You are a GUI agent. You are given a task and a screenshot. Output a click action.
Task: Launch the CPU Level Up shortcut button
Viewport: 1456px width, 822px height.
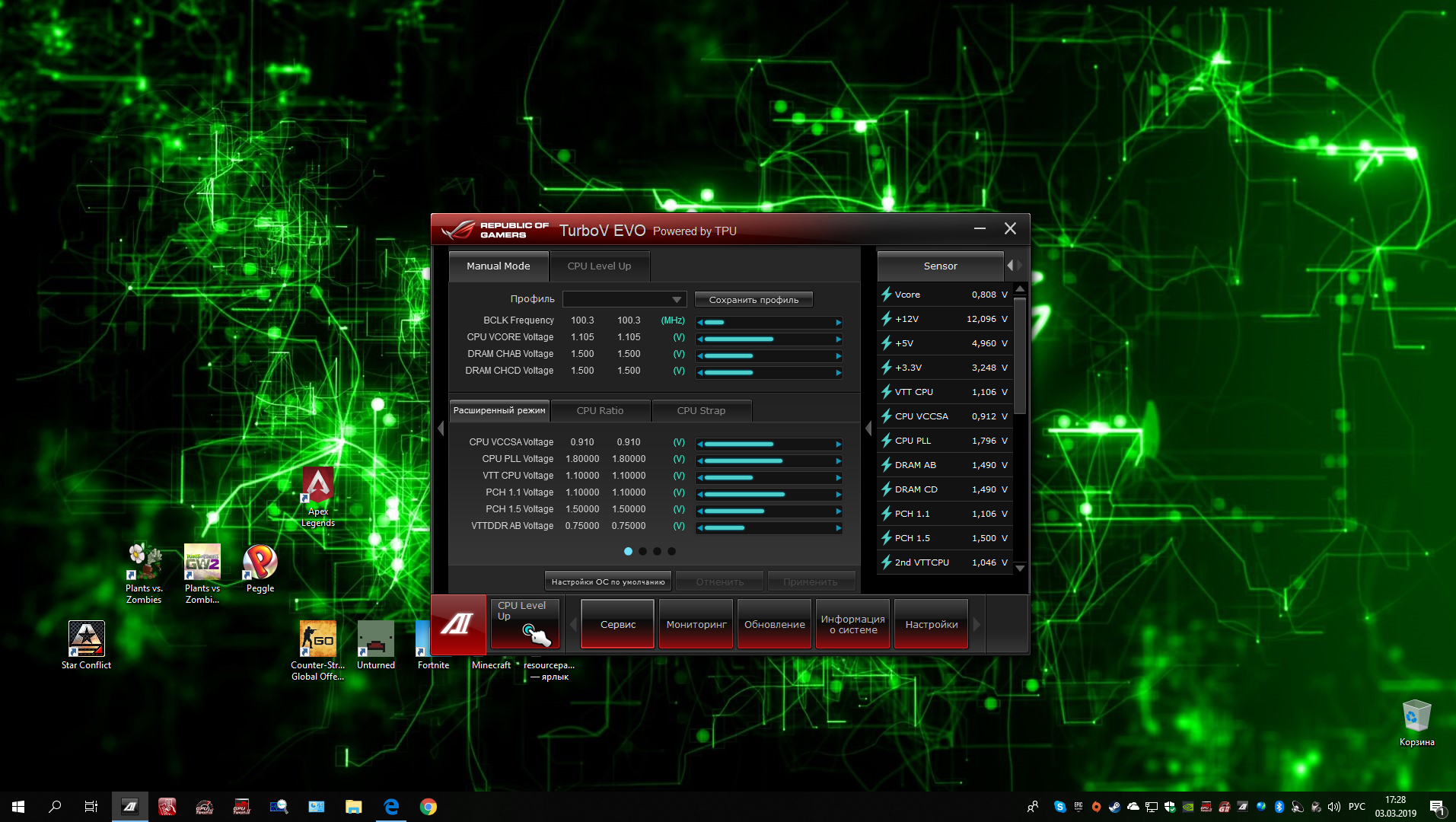pos(525,623)
